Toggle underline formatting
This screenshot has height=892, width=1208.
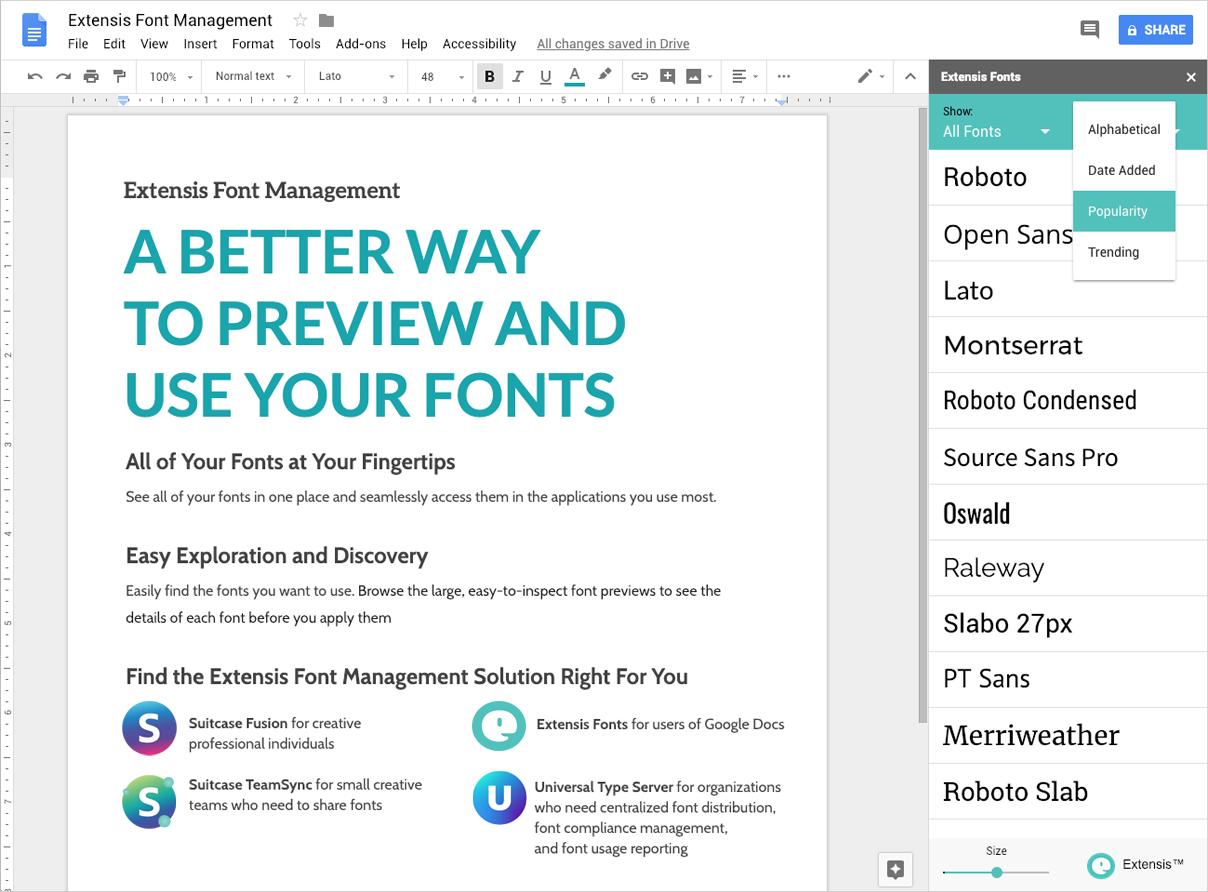click(545, 76)
